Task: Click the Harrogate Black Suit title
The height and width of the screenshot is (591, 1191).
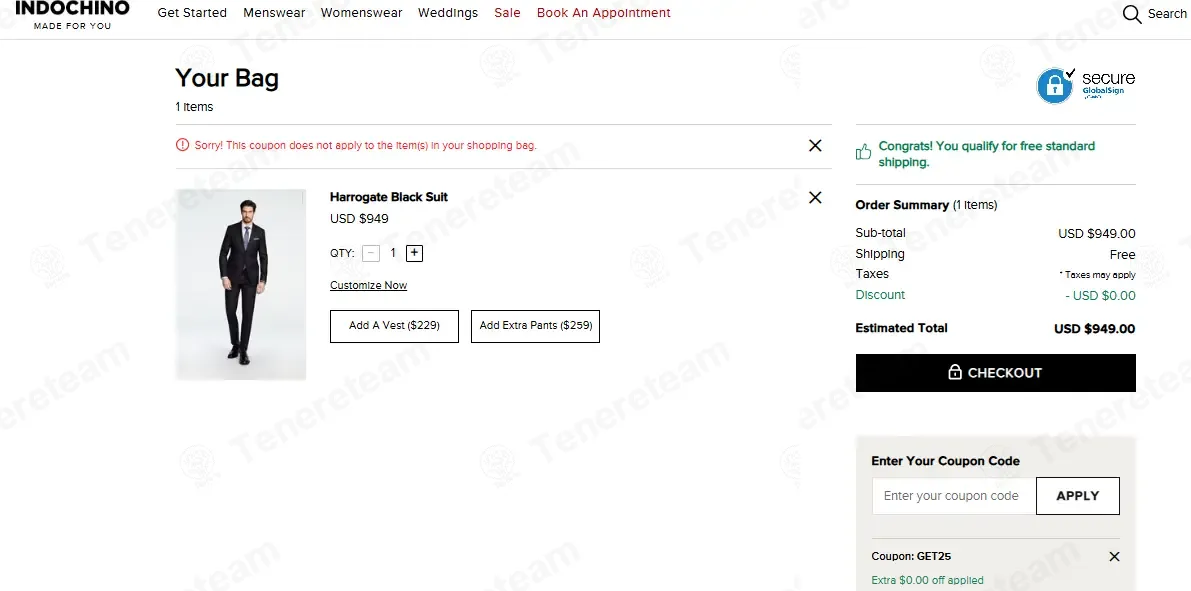Action: (x=389, y=197)
